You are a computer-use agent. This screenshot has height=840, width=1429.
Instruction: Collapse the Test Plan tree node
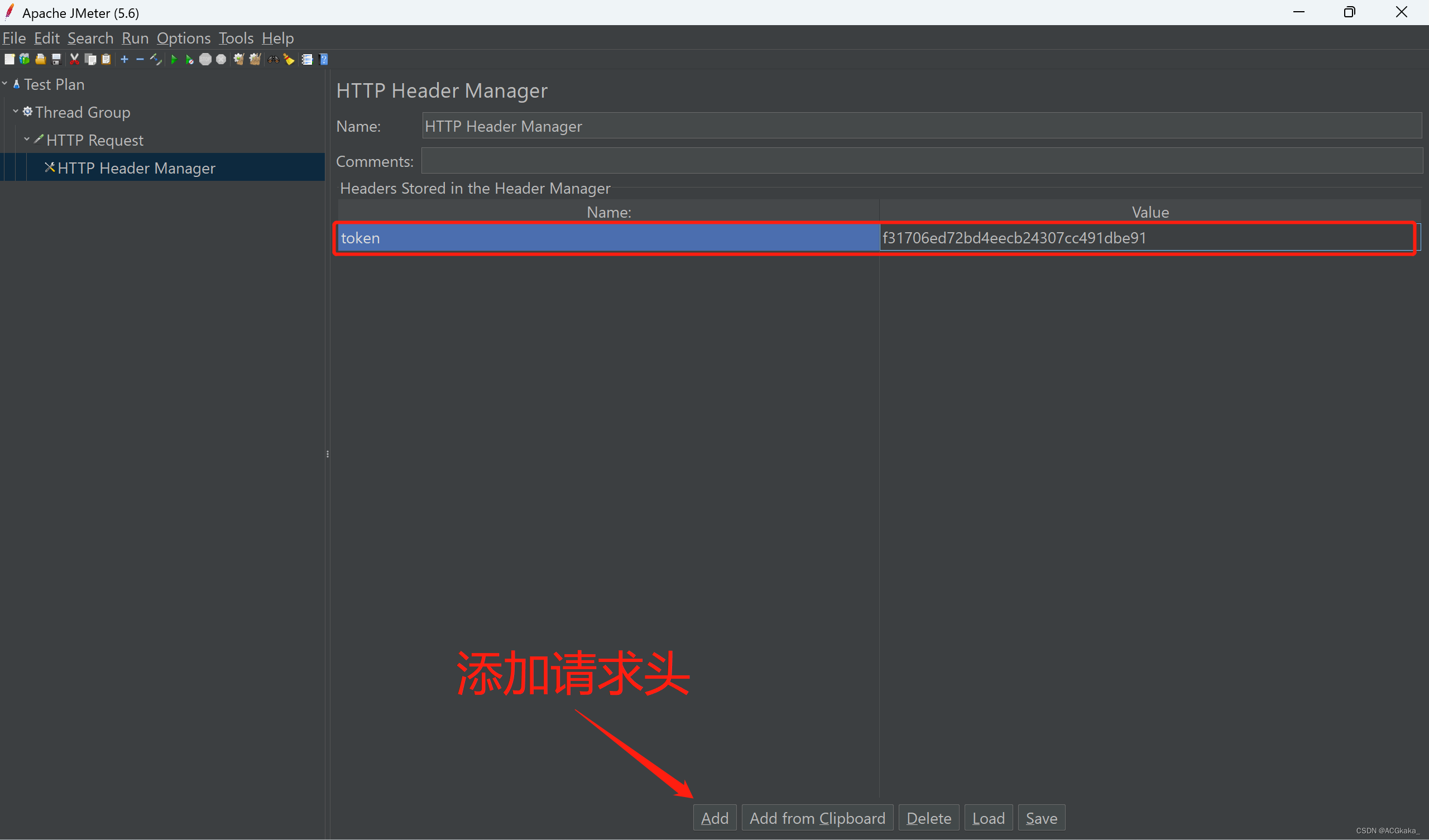coord(4,83)
